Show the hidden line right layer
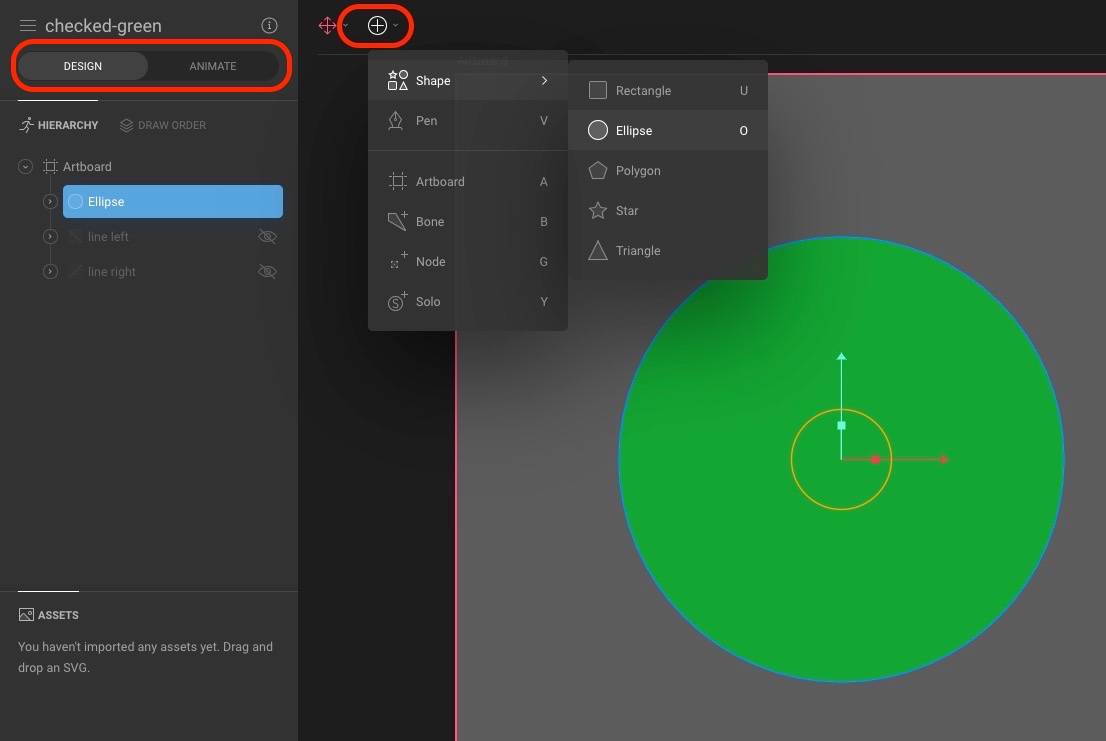Viewport: 1106px width, 741px height. tap(267, 271)
